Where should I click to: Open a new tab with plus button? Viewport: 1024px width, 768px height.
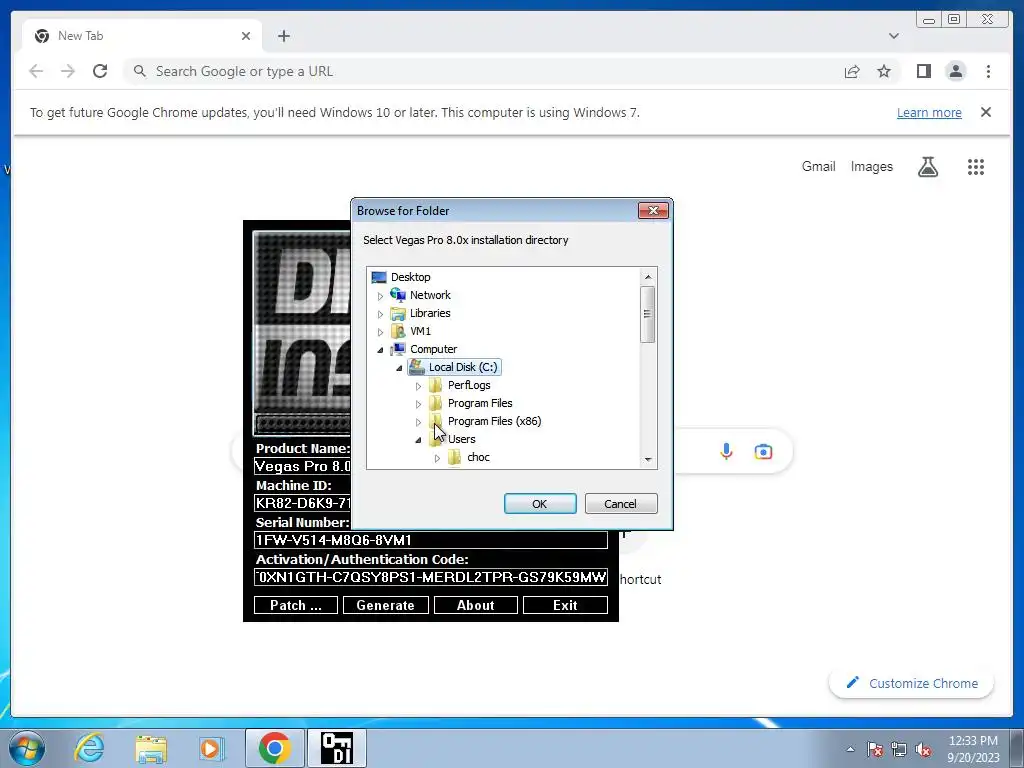[x=283, y=36]
